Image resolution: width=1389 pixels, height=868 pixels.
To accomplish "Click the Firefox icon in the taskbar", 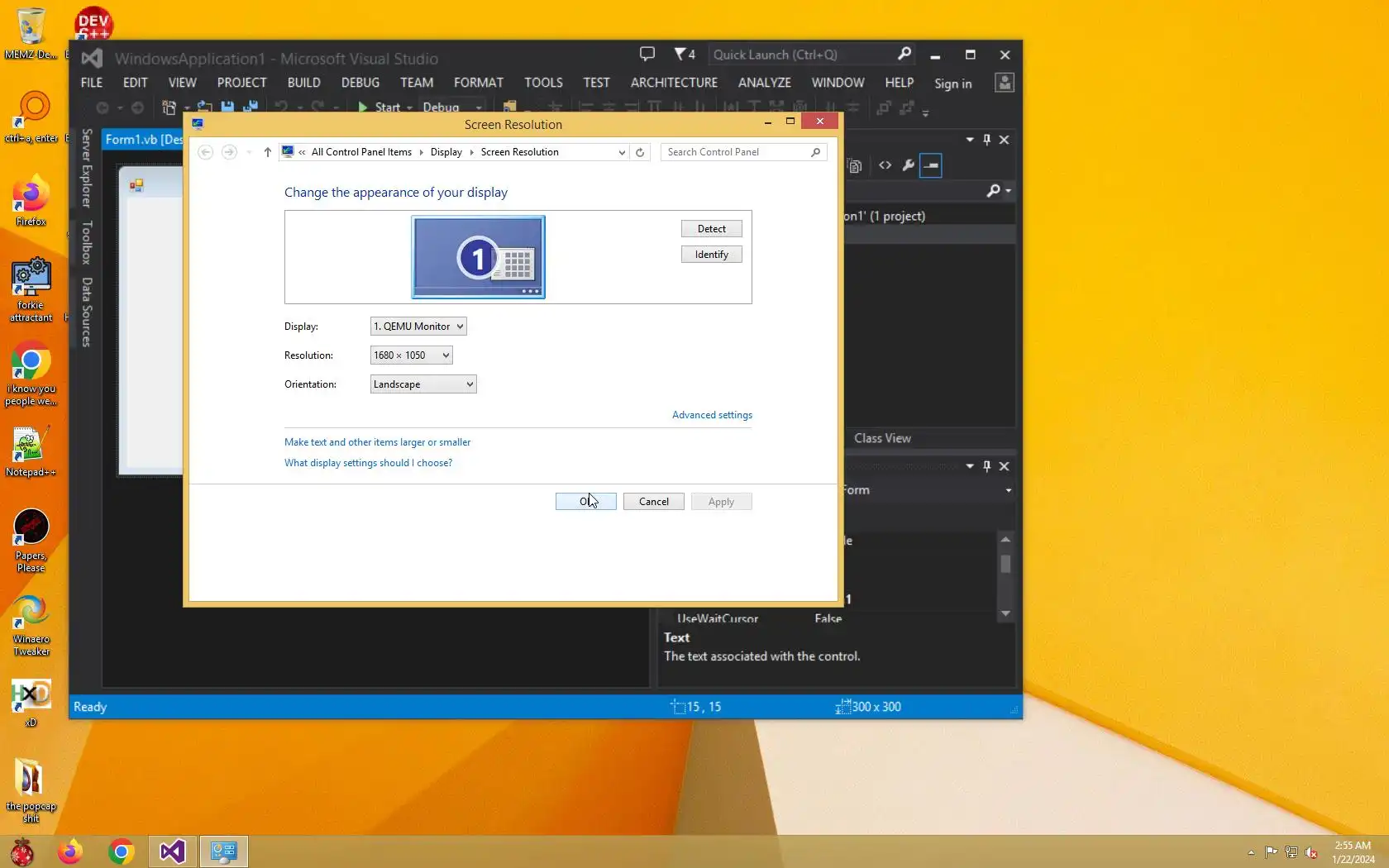I will tap(70, 851).
